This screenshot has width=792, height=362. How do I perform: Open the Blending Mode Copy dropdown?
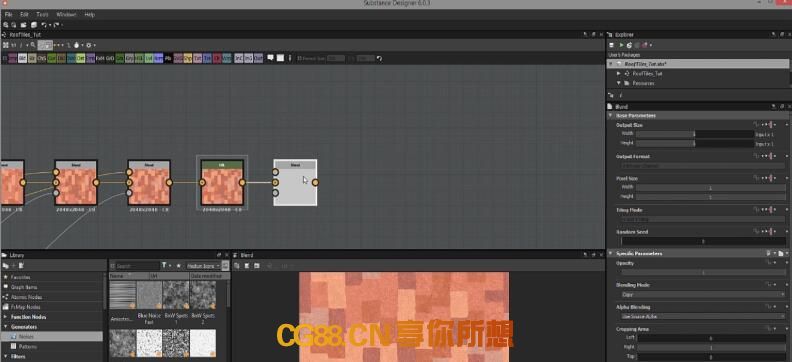coord(703,294)
